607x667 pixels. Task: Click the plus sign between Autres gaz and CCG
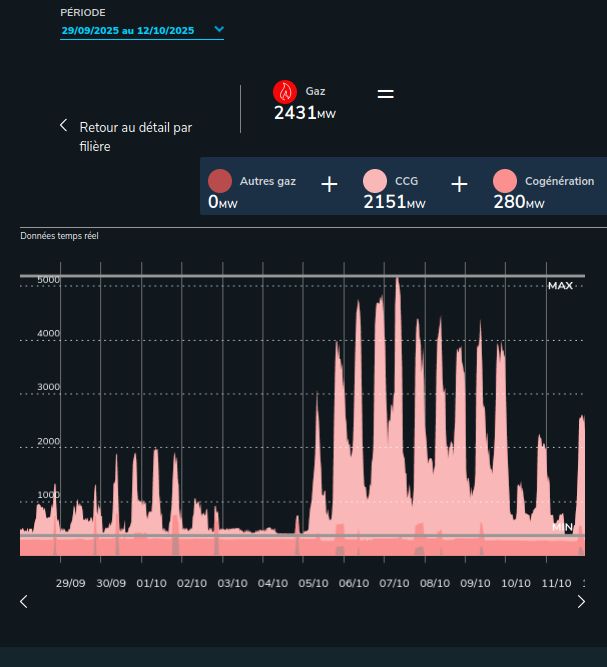pos(329,185)
